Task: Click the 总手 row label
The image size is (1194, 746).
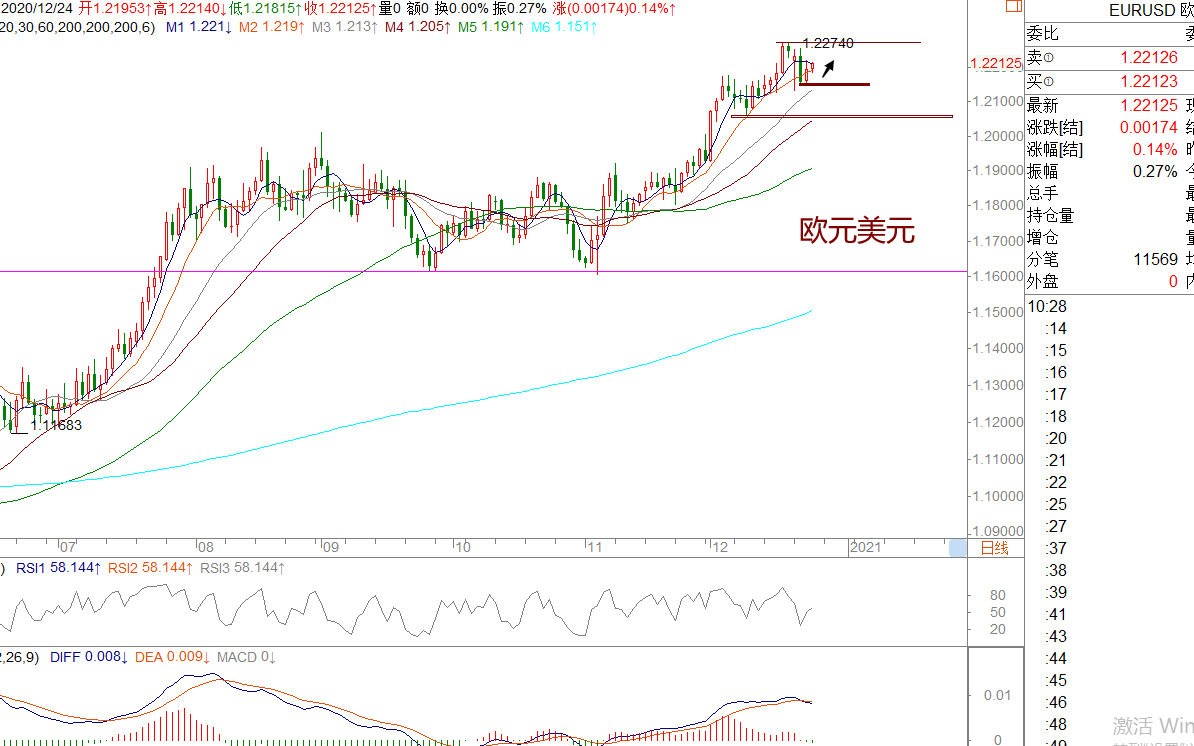Action: click(x=1042, y=193)
